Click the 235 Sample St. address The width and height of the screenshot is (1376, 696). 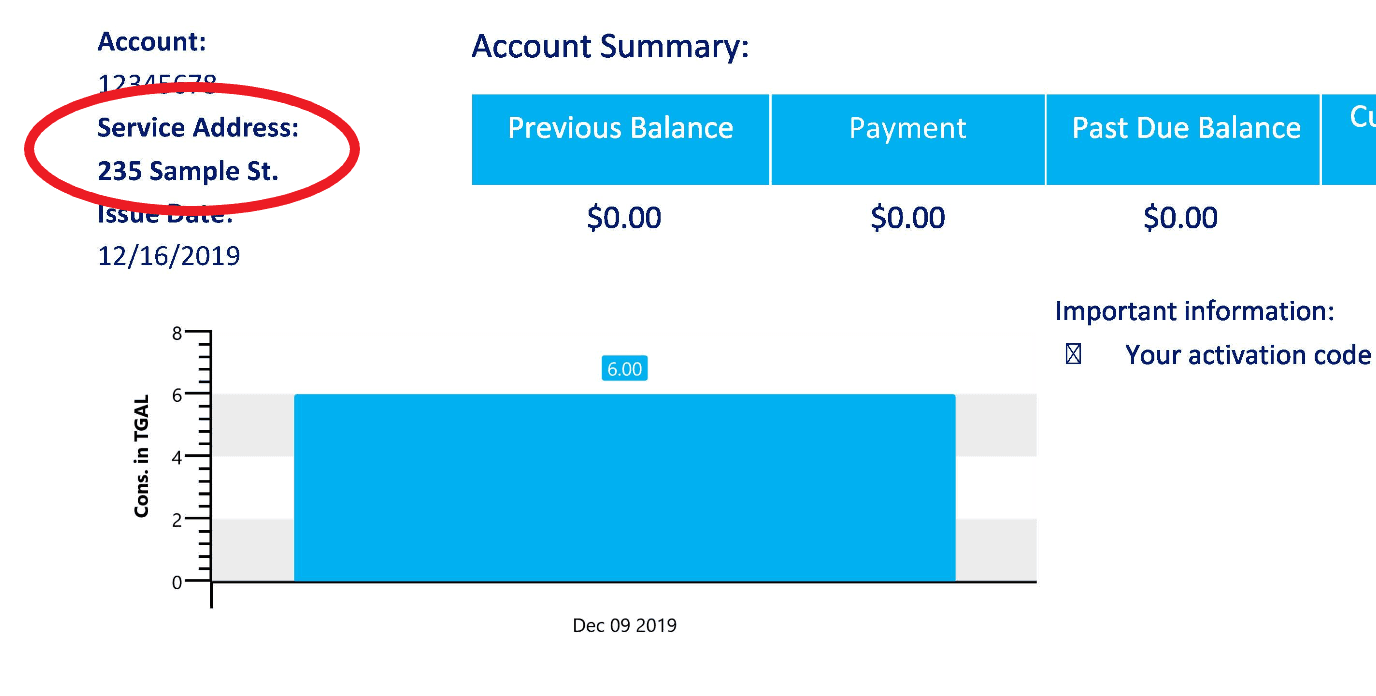[x=188, y=171]
